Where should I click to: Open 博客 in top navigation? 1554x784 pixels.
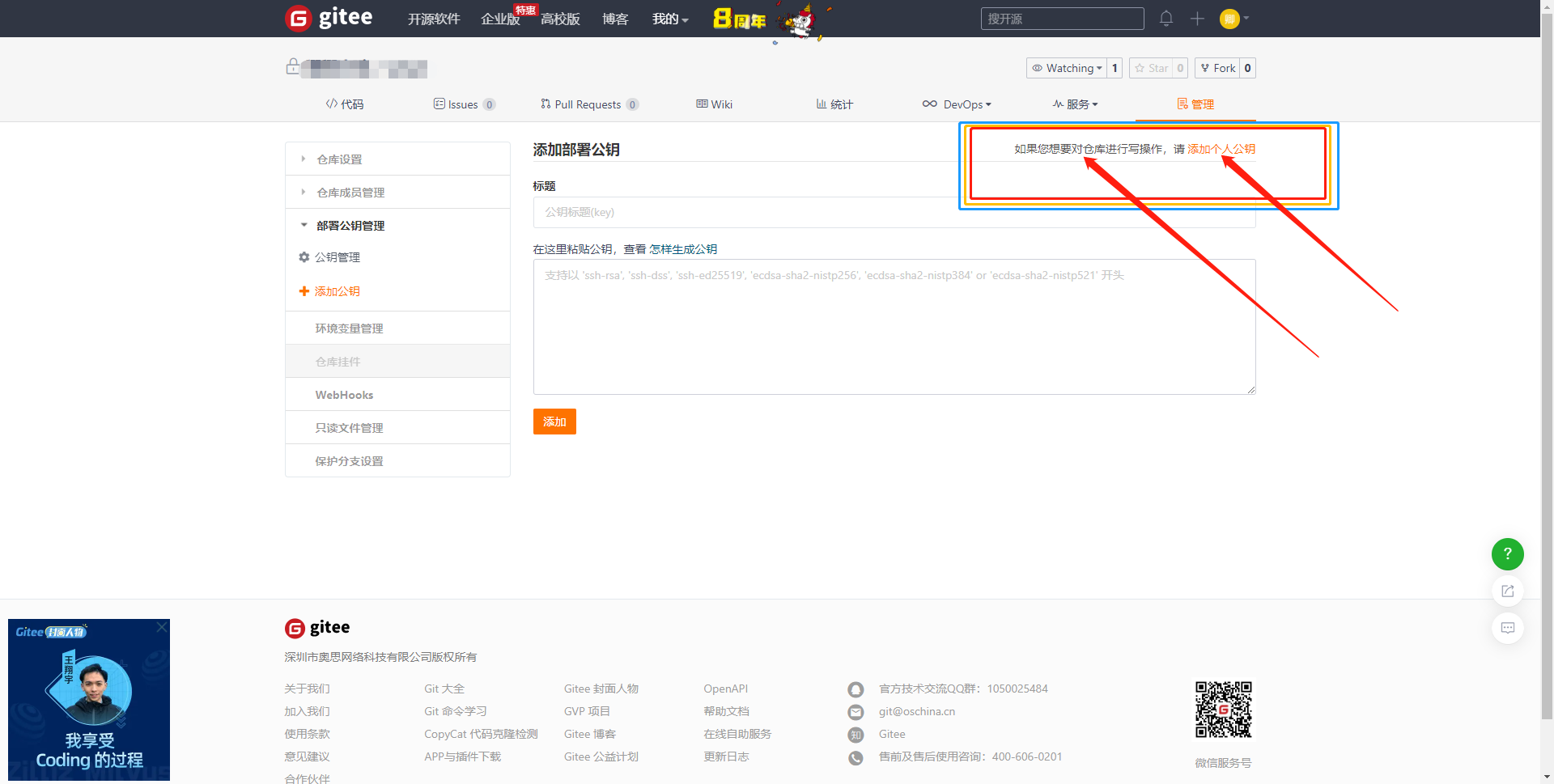615,19
